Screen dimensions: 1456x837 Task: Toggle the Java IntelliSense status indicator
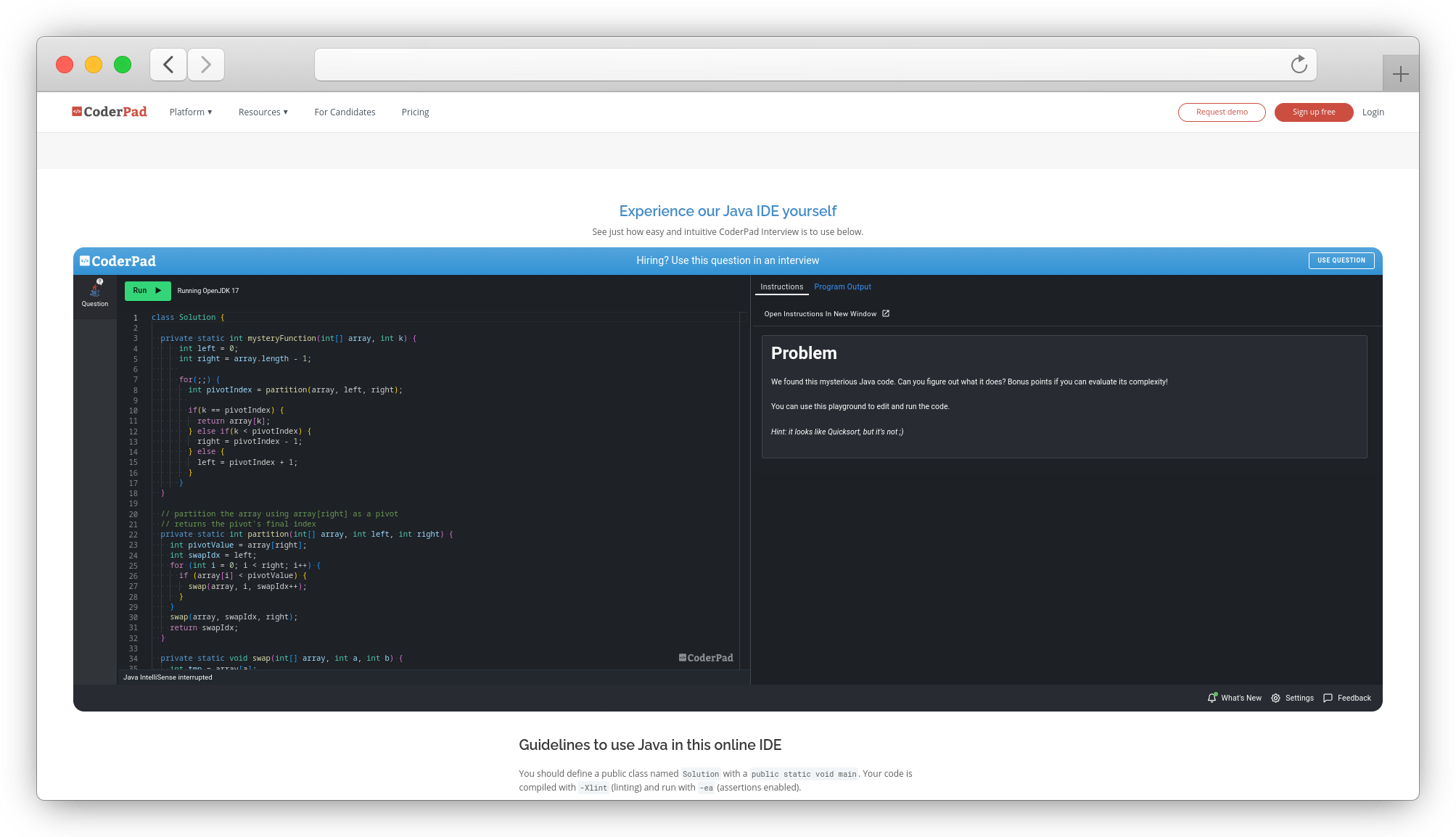(167, 677)
